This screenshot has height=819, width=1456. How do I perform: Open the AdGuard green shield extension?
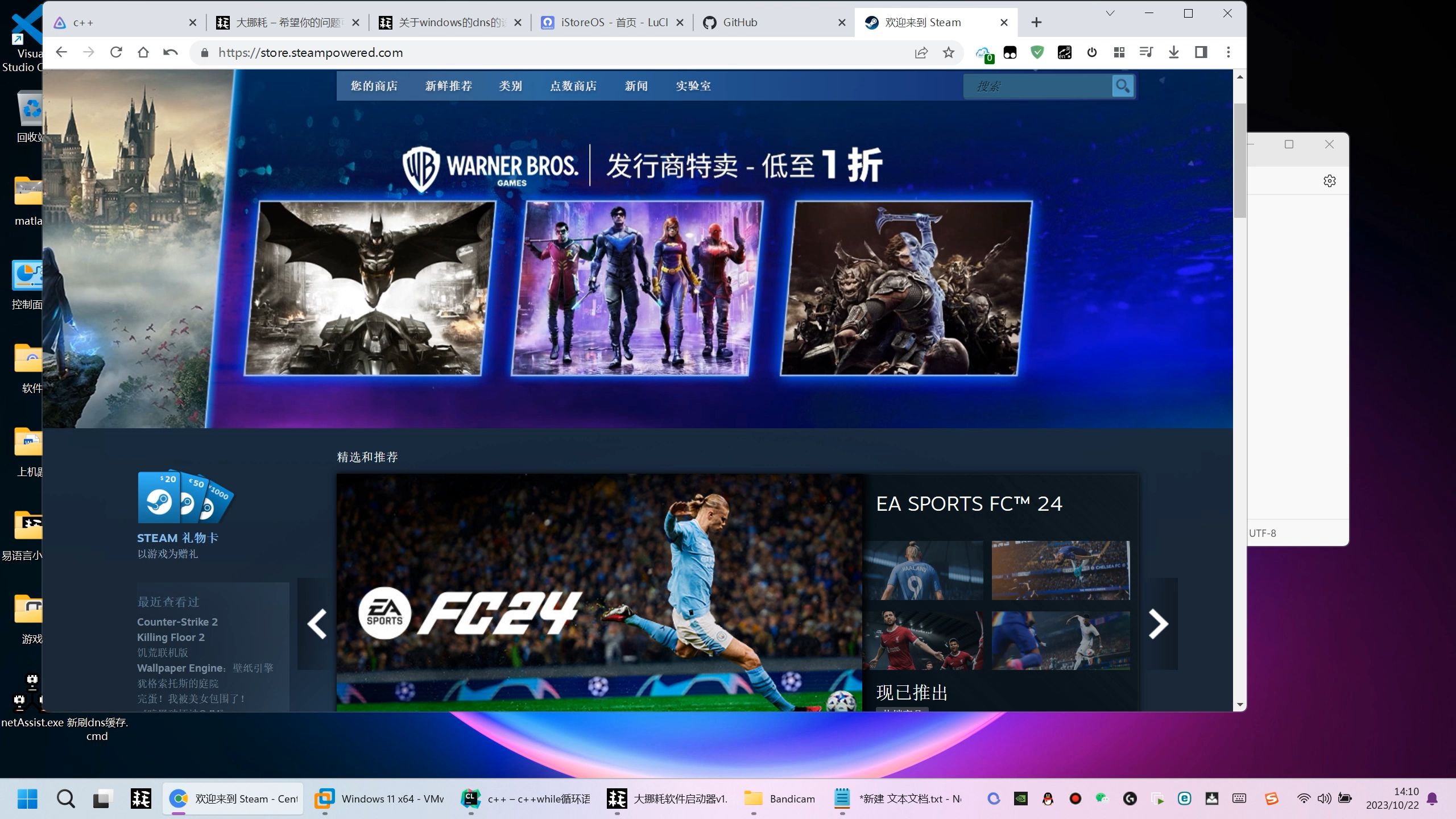pos(1037,52)
